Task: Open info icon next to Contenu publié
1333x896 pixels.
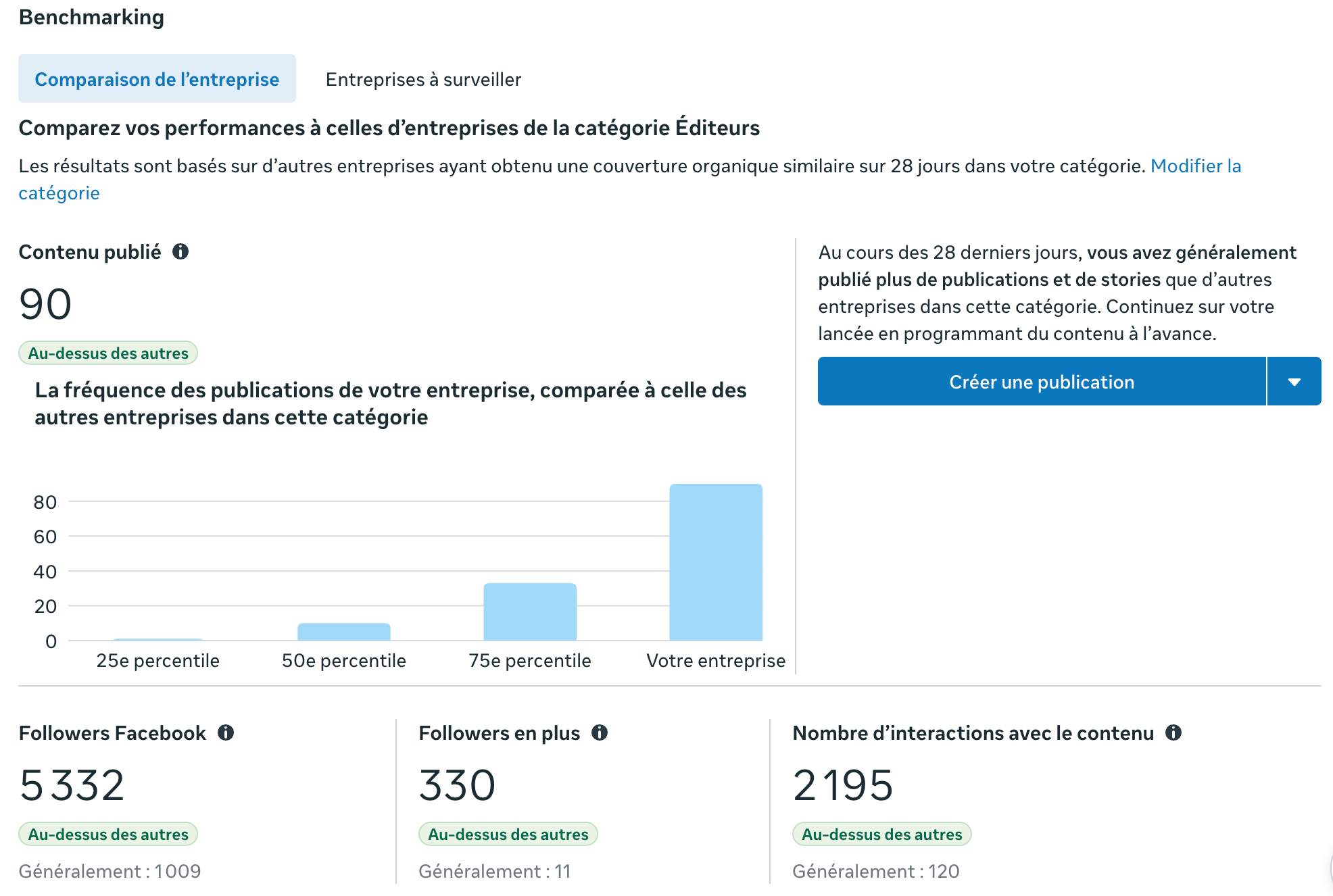Action: click(x=180, y=251)
